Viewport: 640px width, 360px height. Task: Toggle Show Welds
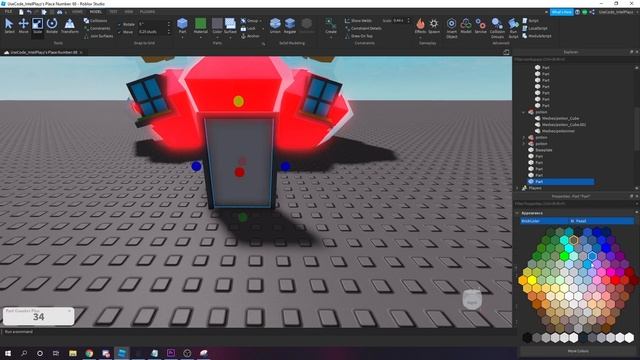pyautogui.click(x=358, y=20)
